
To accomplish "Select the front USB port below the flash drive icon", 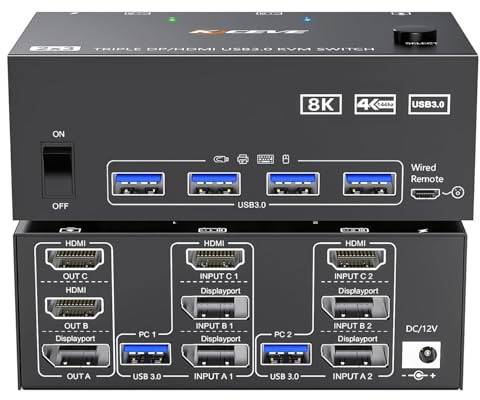I will click(214, 184).
